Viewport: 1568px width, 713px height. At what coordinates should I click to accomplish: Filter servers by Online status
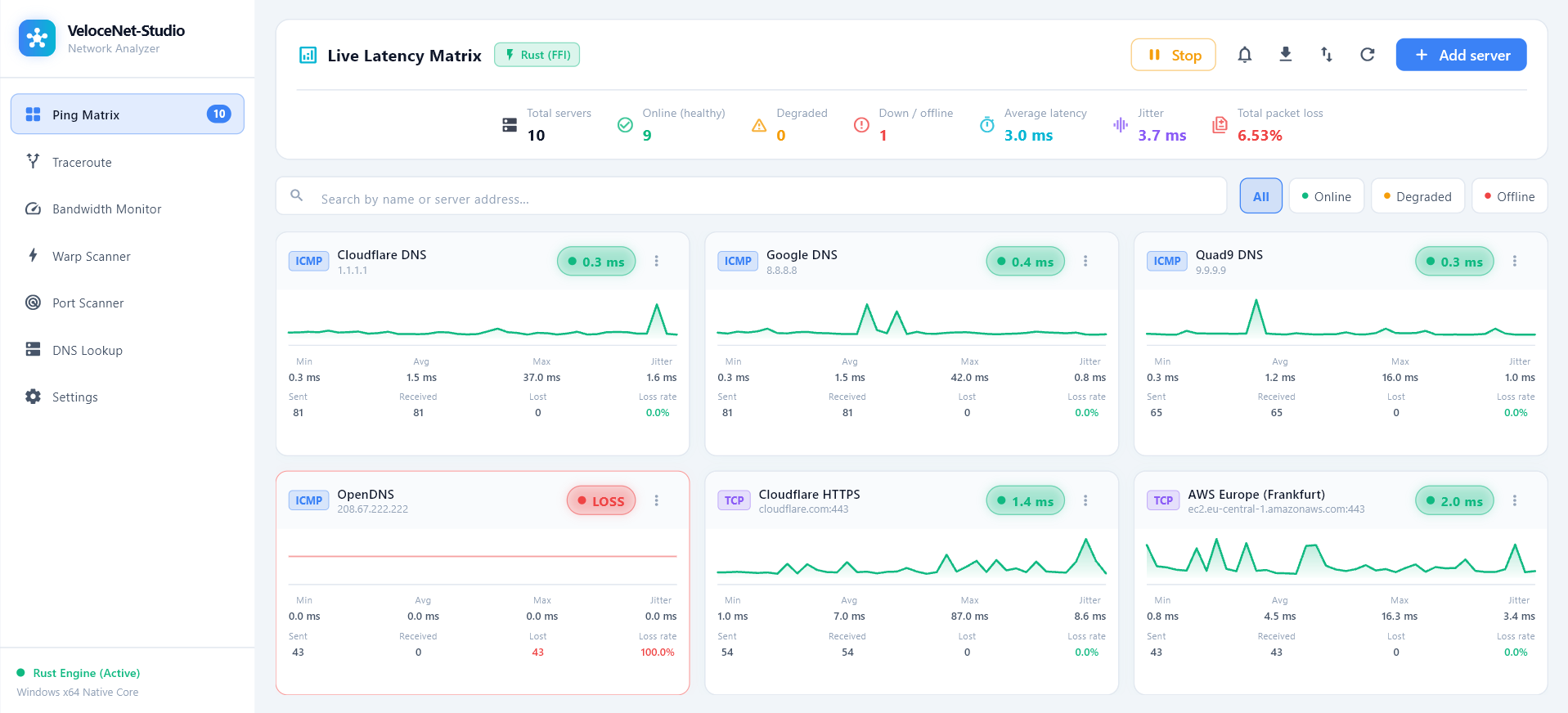(x=1326, y=196)
